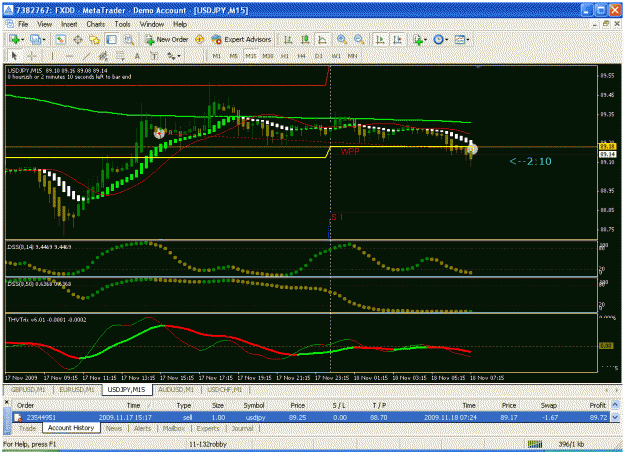Open the Help menu
The image size is (625, 452).
tap(180, 24)
